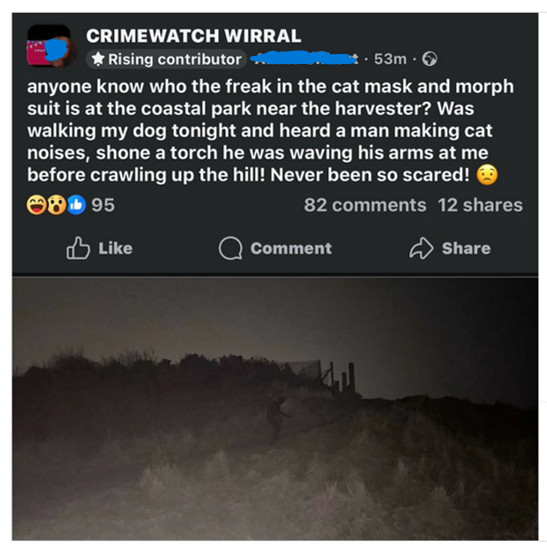
Task: Click the 53m post timestamp
Action: (x=390, y=59)
